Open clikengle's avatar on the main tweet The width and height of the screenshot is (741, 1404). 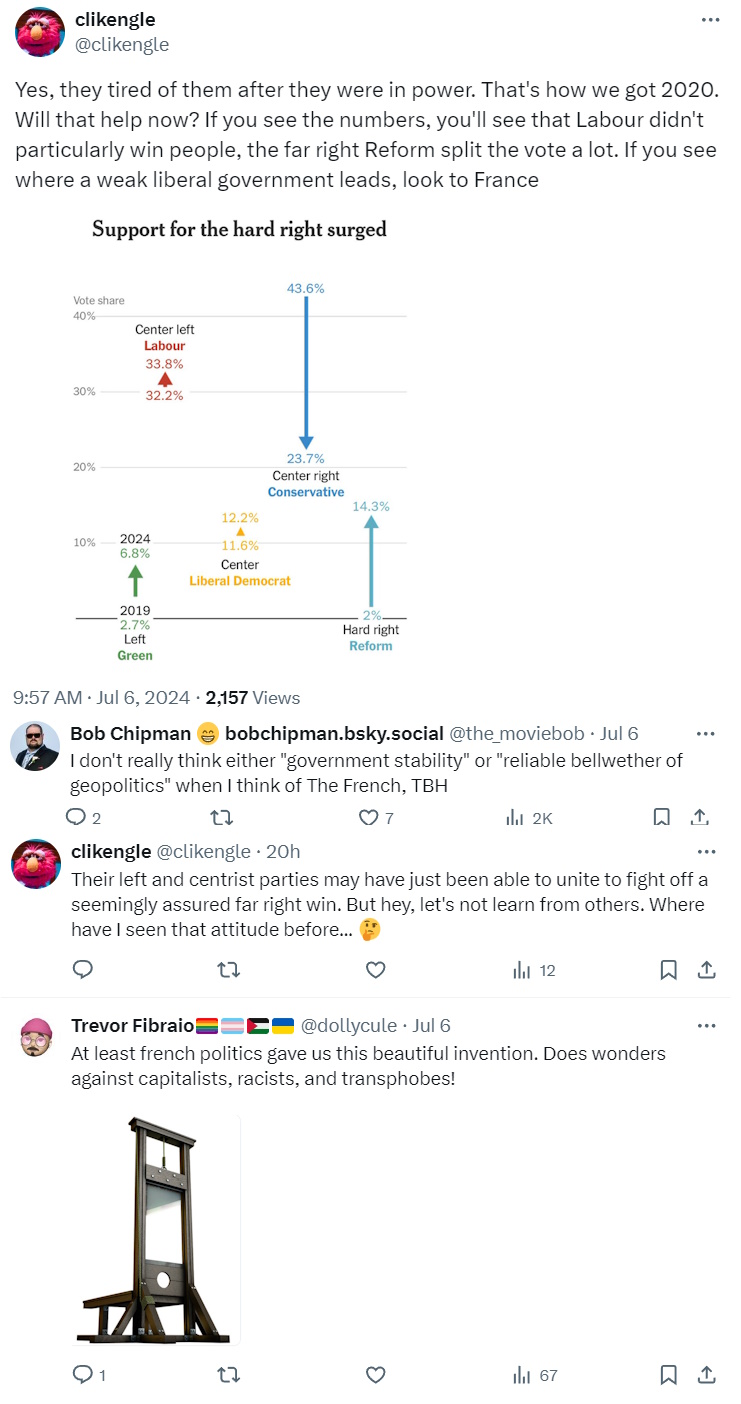click(40, 32)
